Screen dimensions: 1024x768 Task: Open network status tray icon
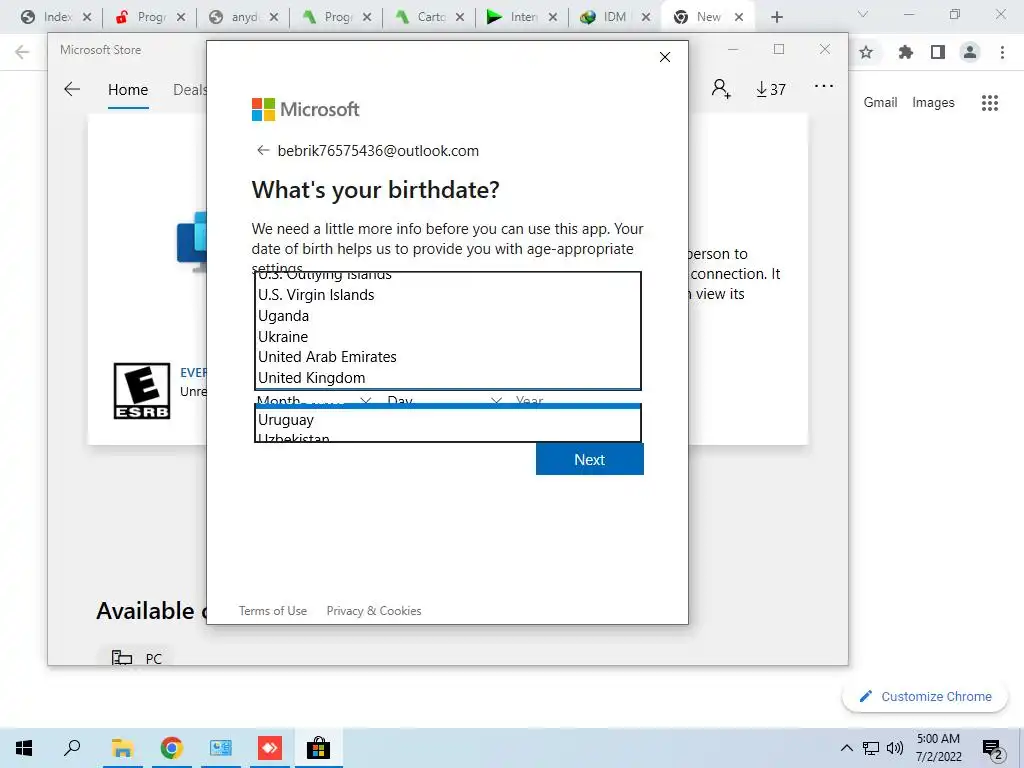[x=871, y=748]
